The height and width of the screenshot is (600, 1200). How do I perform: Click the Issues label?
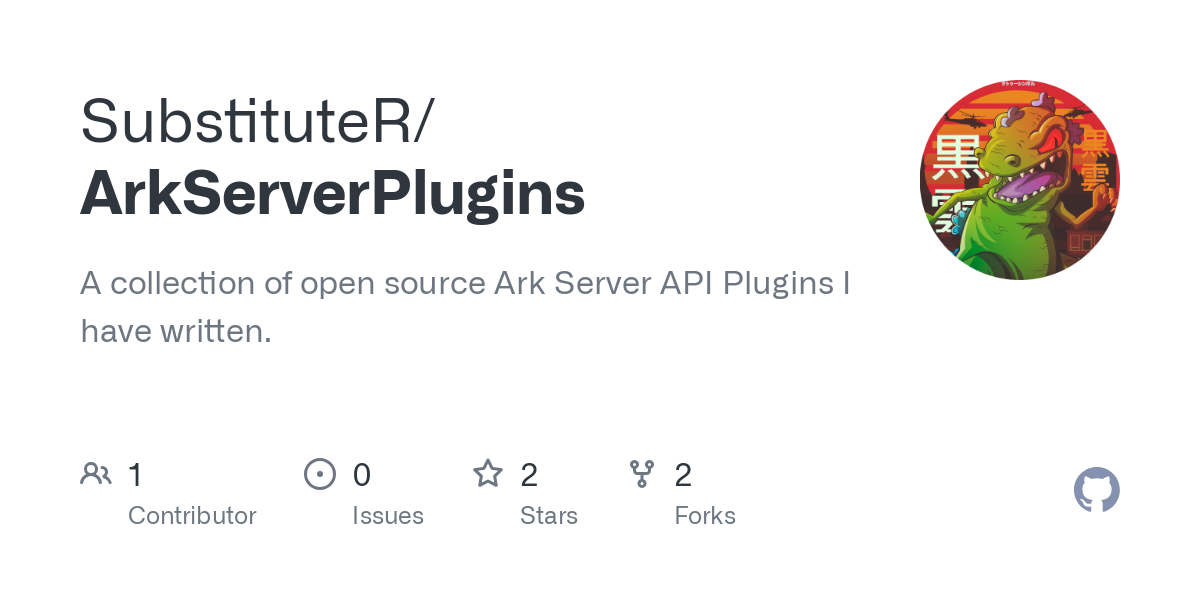point(388,516)
